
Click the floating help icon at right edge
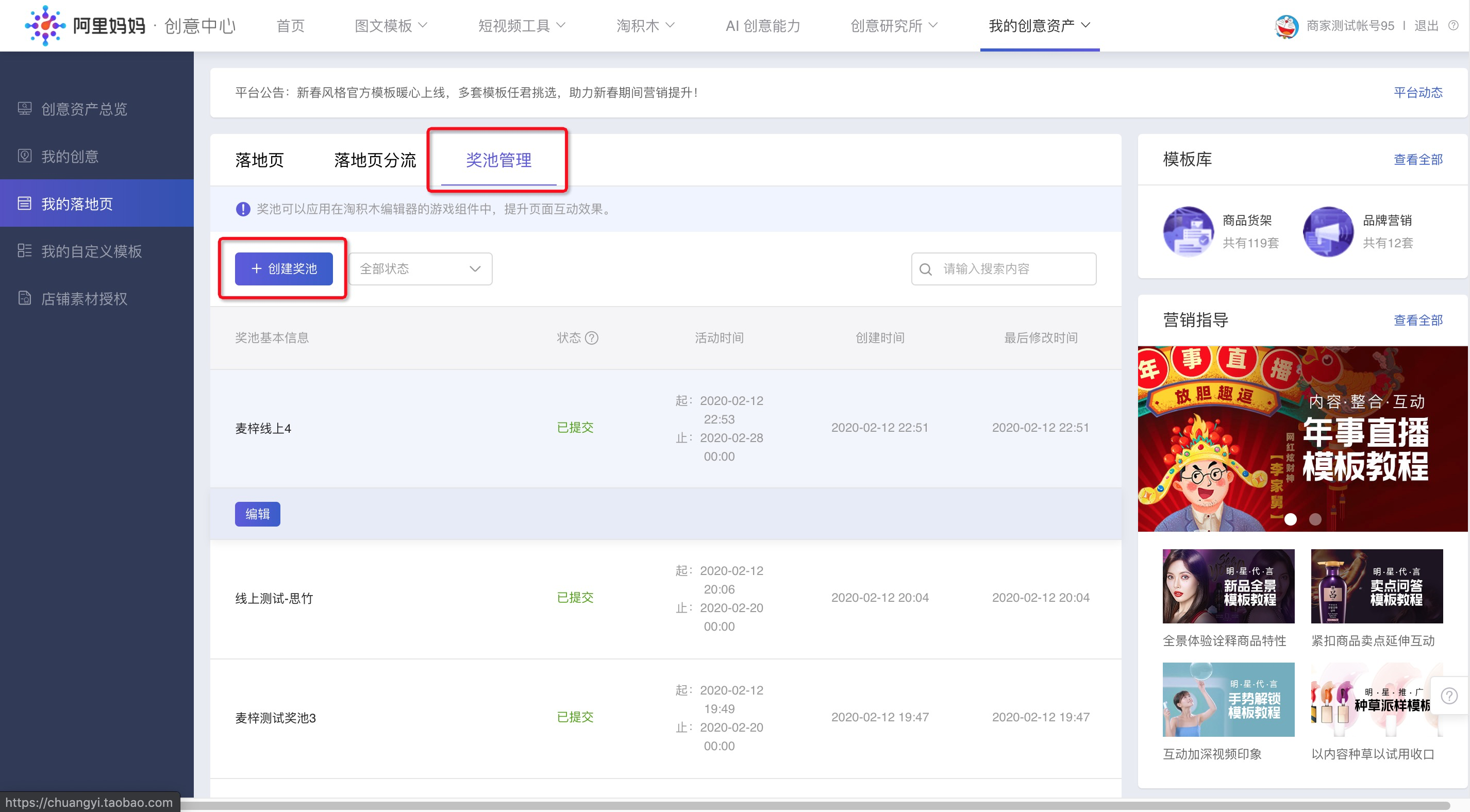[1449, 696]
